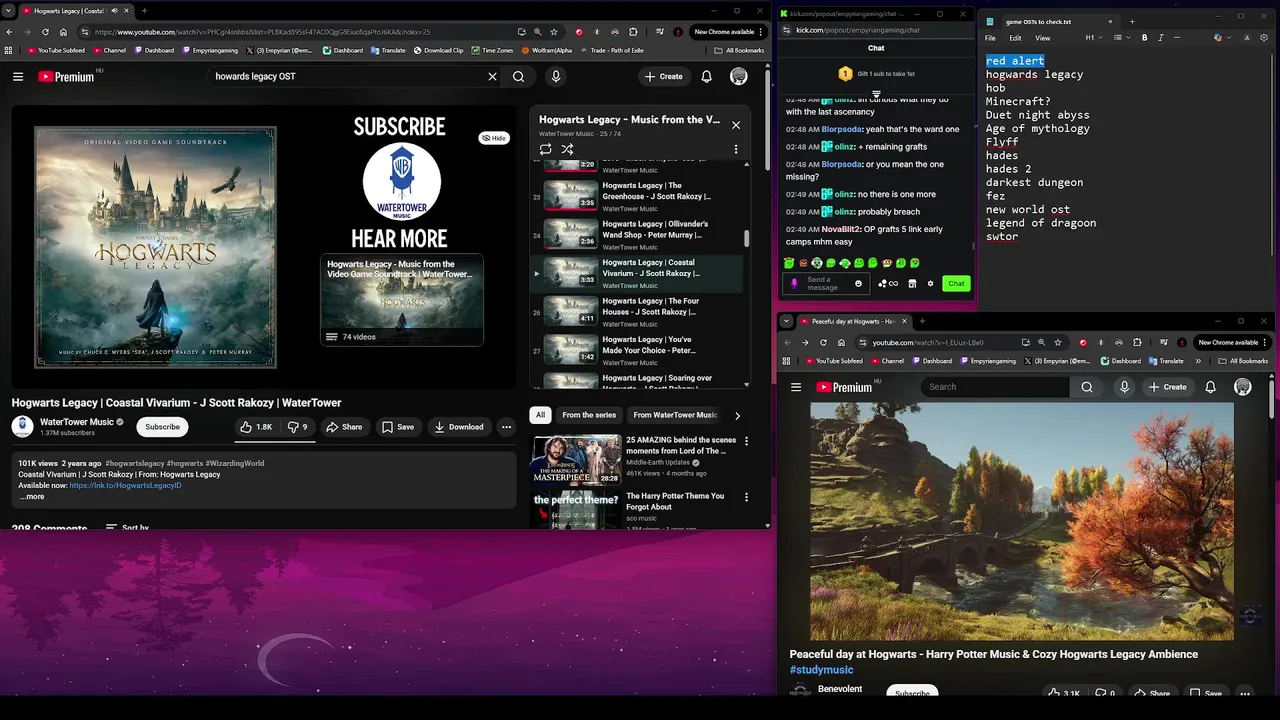Toggle loop playlist in Hogwarts Legacy playlist panel
Screen dimensions: 1280x720
tap(545, 149)
